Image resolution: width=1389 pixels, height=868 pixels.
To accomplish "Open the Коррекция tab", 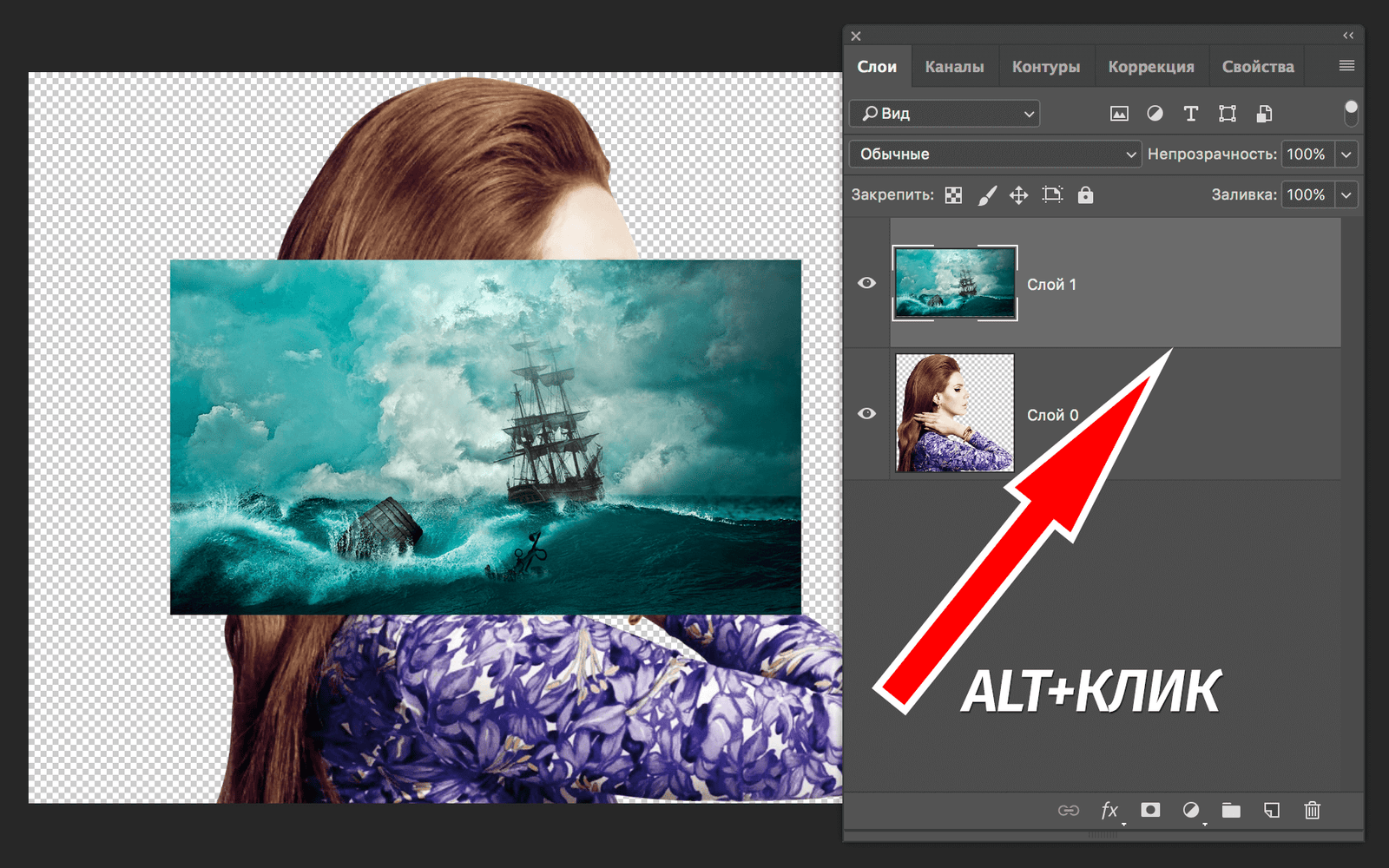I will [1150, 67].
